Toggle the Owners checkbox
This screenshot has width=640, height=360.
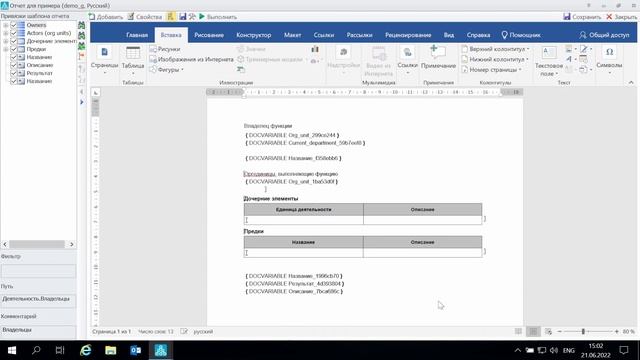pos(13,25)
